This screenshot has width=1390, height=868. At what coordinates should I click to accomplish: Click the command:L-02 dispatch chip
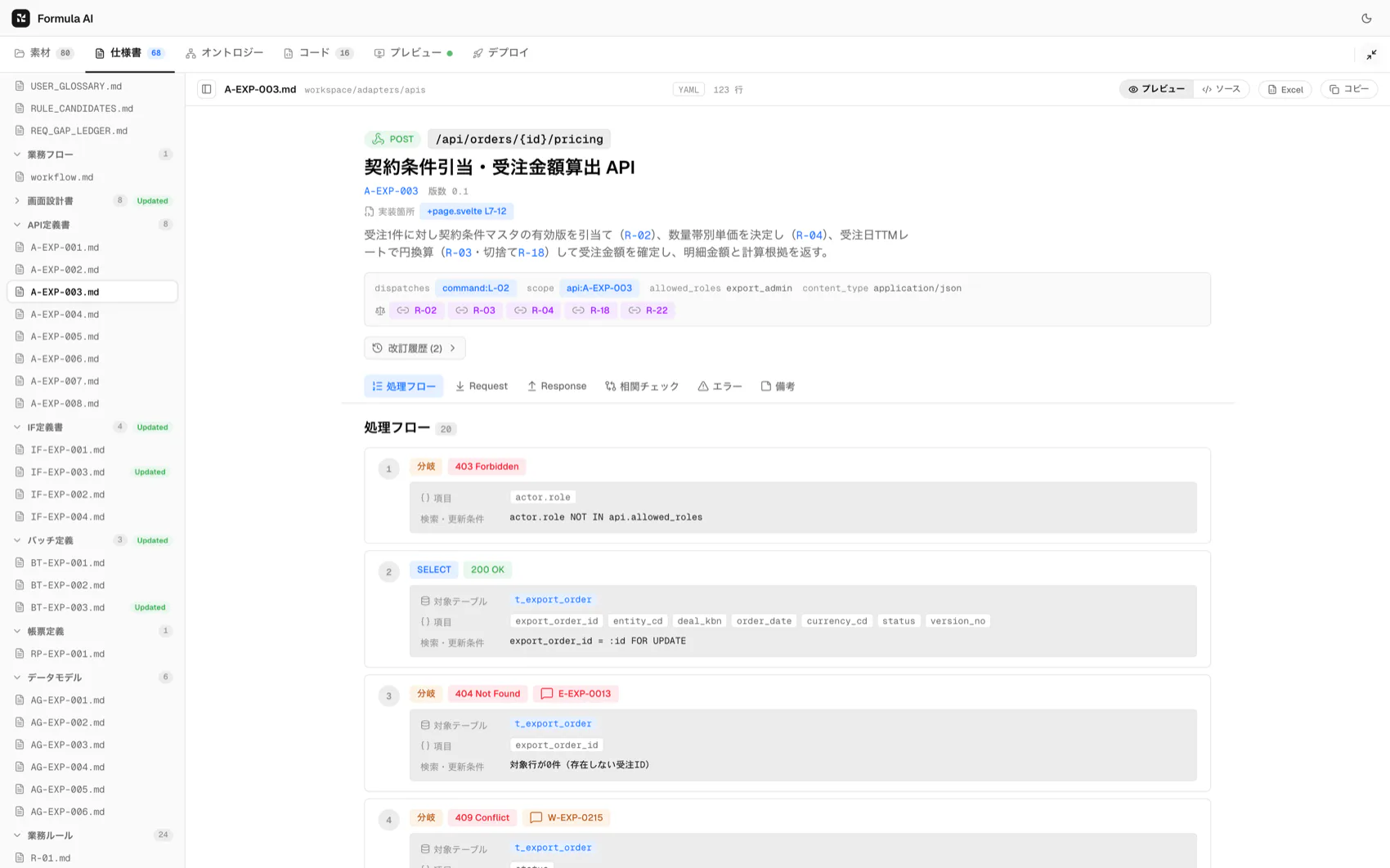pos(476,289)
